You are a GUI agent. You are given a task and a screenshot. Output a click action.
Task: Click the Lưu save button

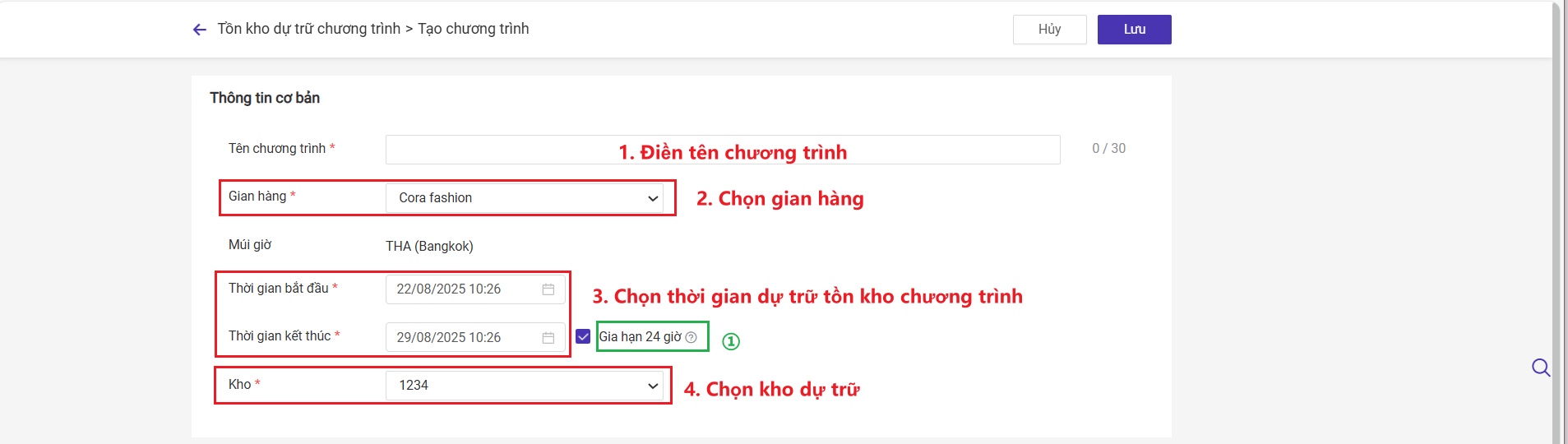pos(1135,30)
